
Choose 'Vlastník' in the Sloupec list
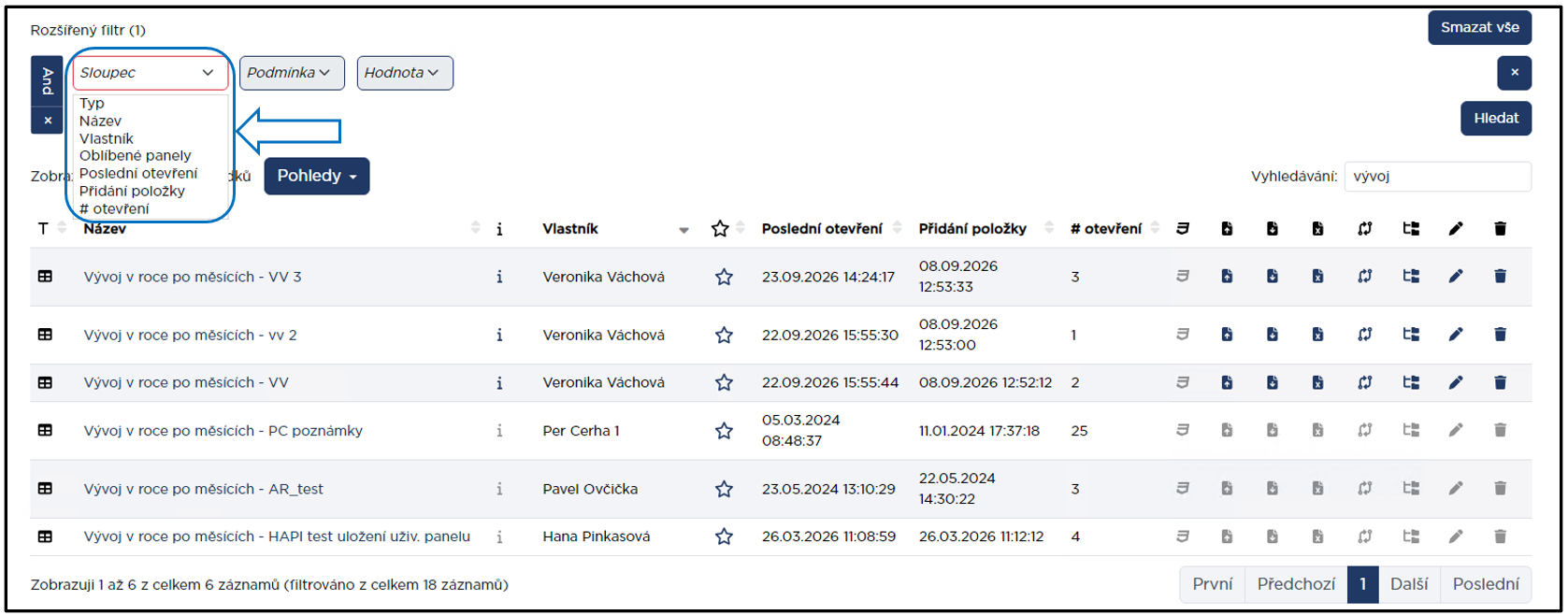pyautogui.click(x=107, y=138)
